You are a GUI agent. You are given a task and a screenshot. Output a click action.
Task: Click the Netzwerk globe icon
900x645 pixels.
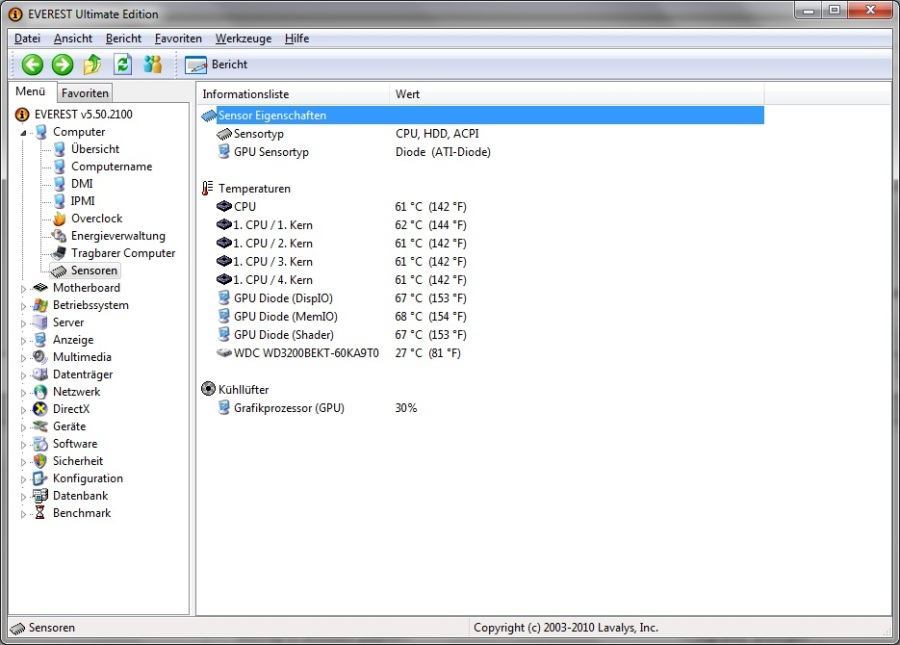point(40,391)
